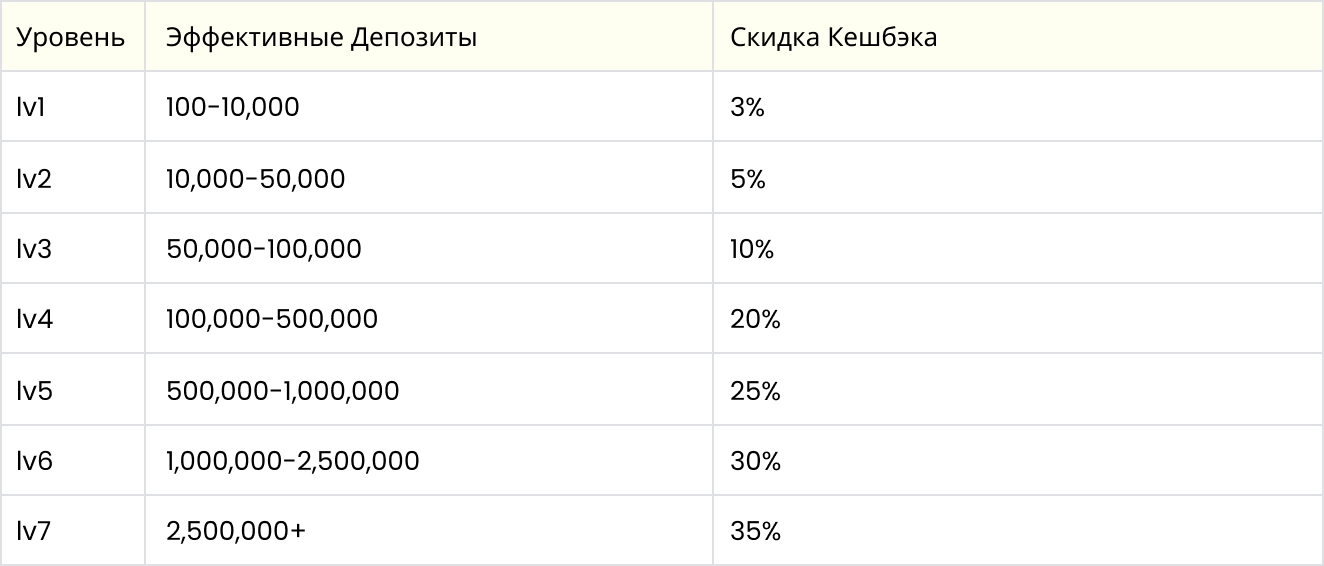Click the 20% cashback cell

click(x=1018, y=319)
